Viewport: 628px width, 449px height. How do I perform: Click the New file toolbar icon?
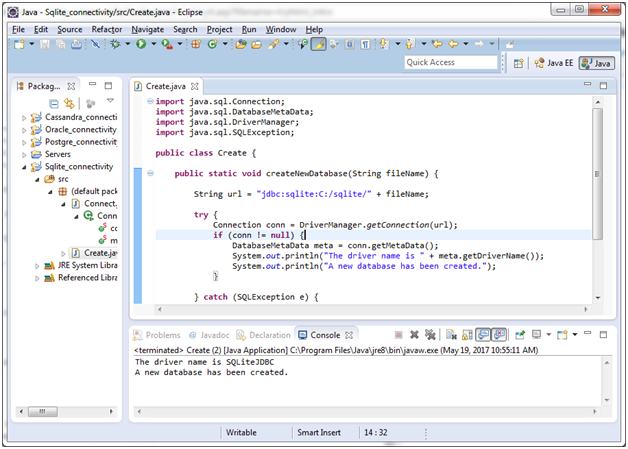[x=19, y=44]
